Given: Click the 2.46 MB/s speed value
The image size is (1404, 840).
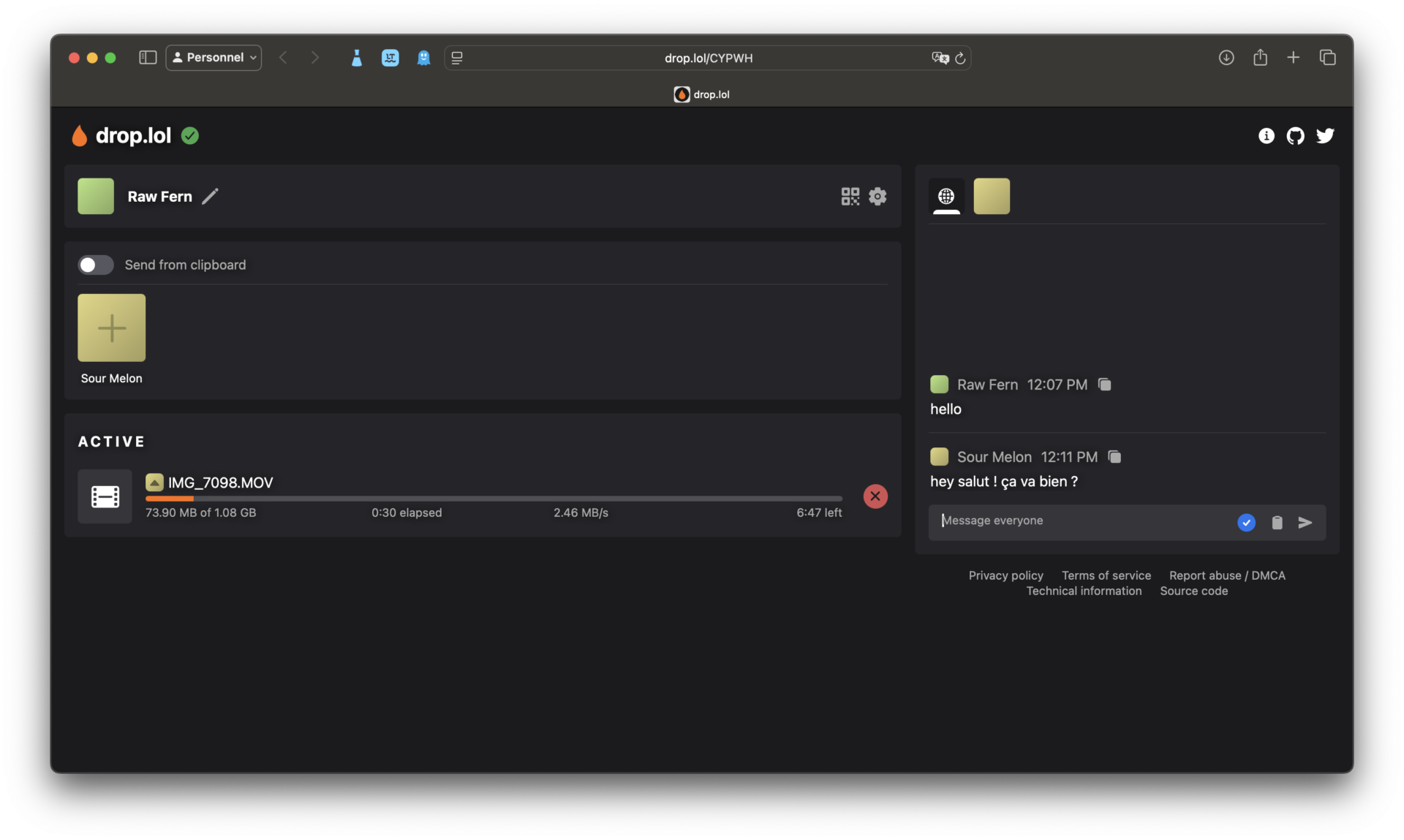Looking at the screenshot, I should [x=581, y=512].
